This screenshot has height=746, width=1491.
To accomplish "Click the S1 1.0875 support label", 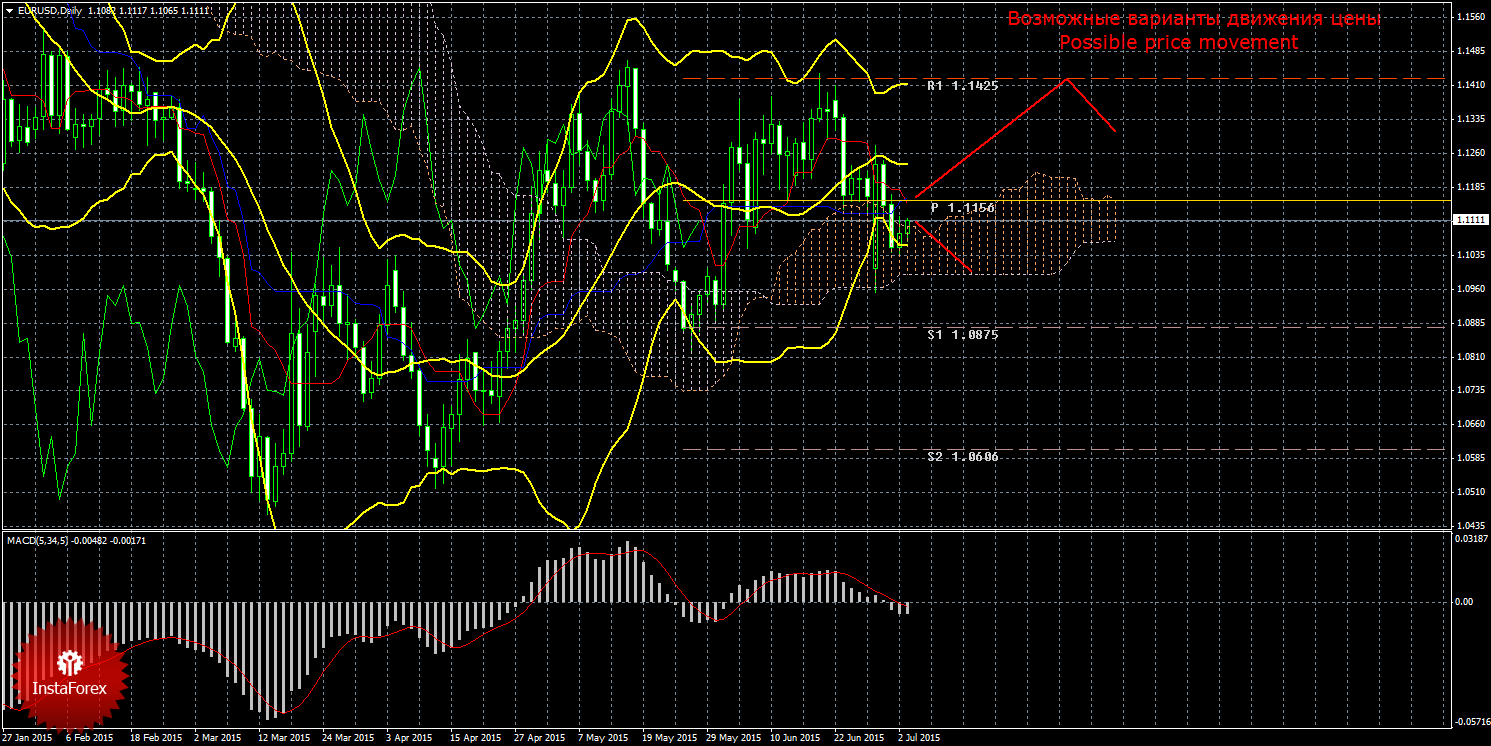I will pyautogui.click(x=962, y=335).
